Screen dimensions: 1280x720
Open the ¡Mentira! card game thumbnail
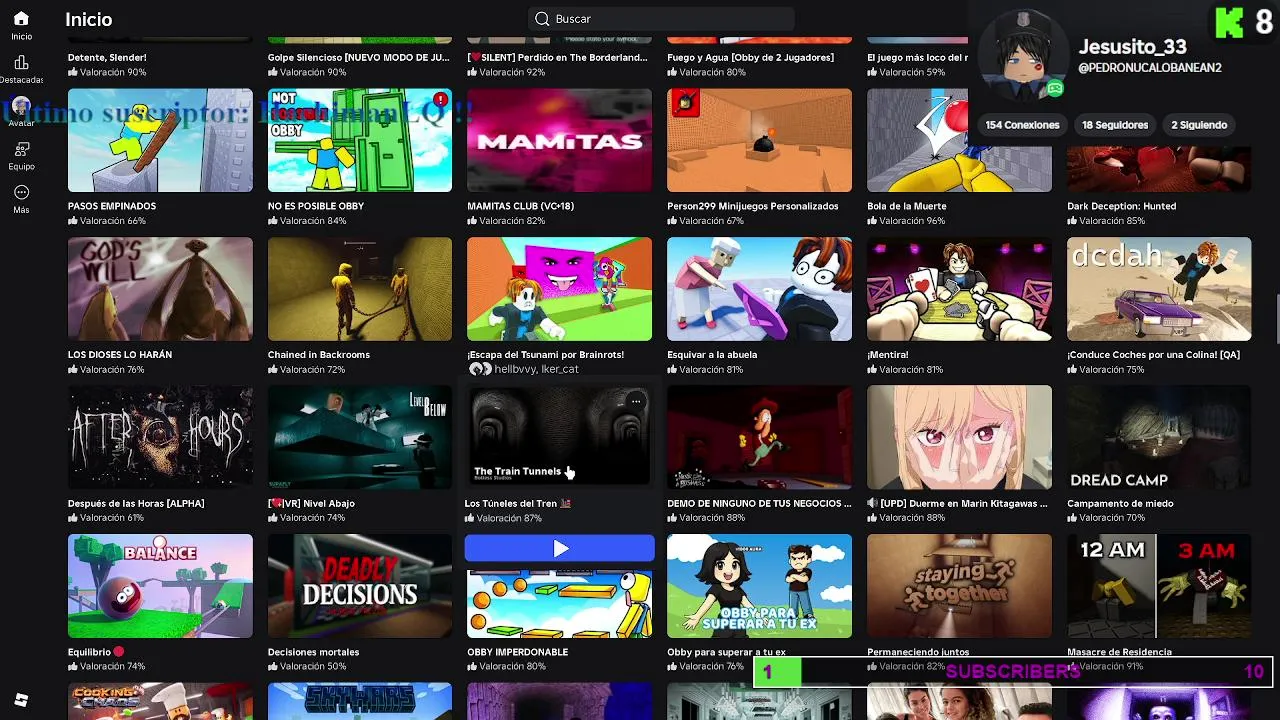pyautogui.click(x=959, y=289)
